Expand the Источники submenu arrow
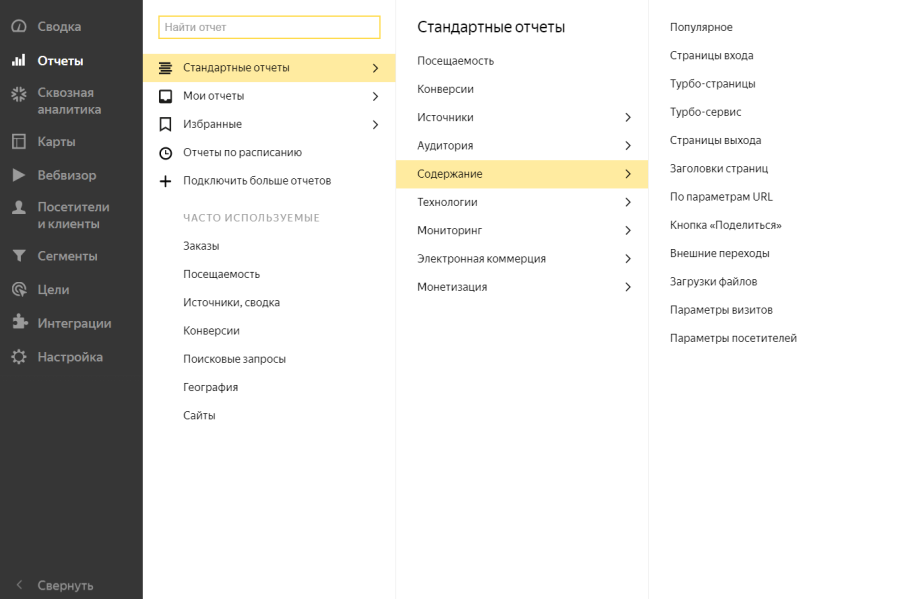Screen dimensions: 900x599 click(x=628, y=118)
